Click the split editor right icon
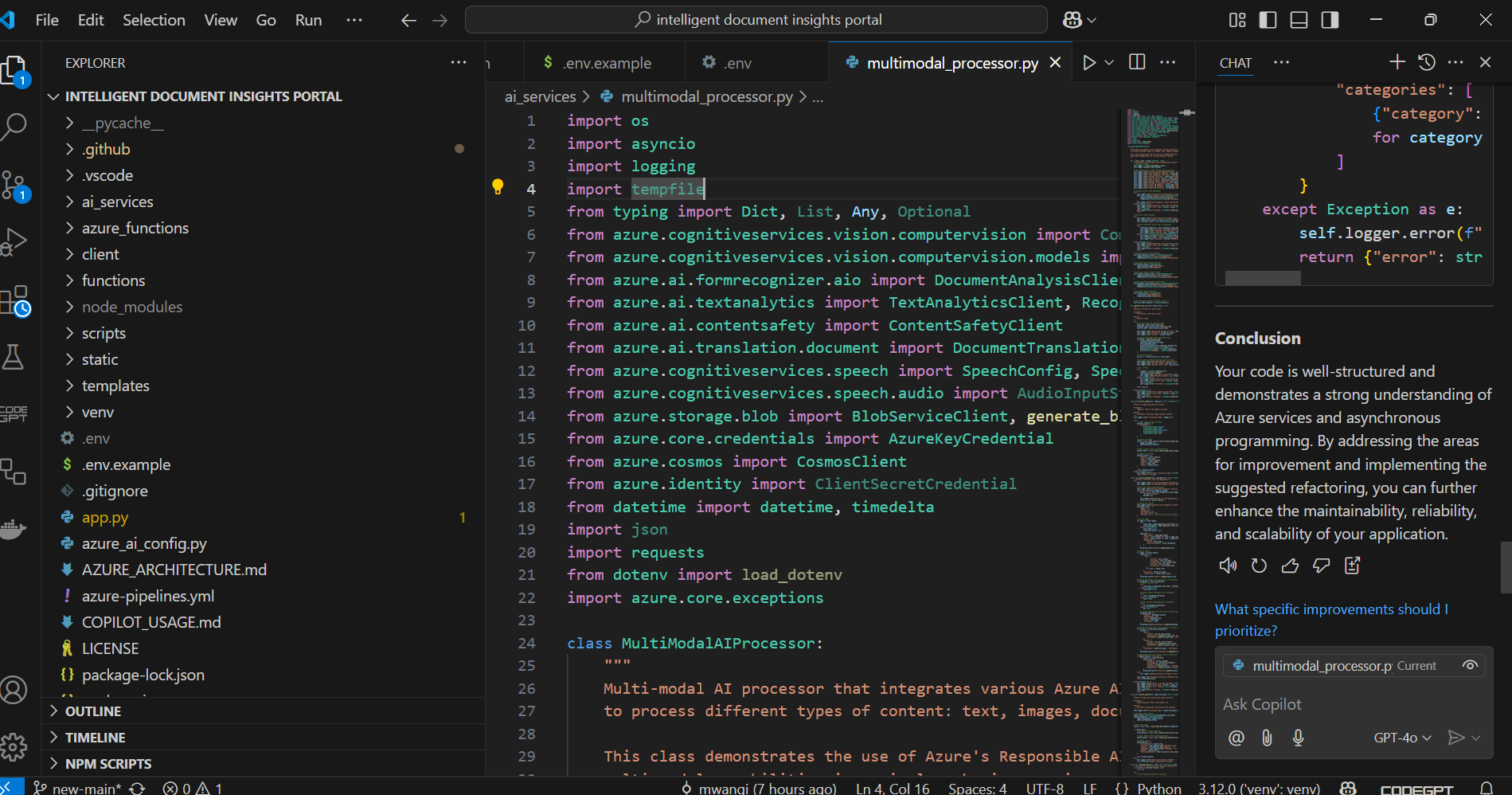Viewport: 1512px width, 795px height. coord(1137,62)
